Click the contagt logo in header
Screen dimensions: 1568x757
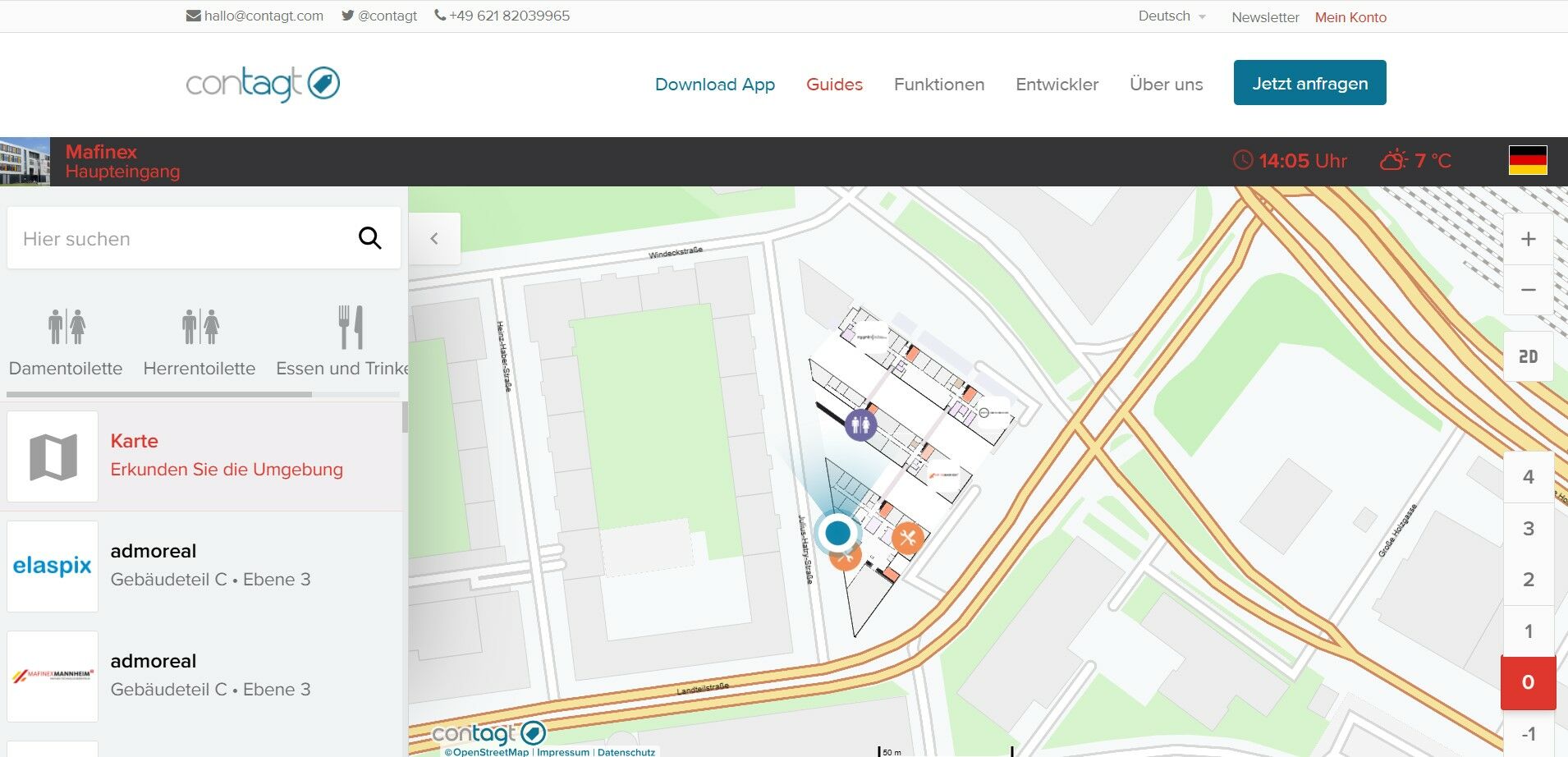(263, 84)
